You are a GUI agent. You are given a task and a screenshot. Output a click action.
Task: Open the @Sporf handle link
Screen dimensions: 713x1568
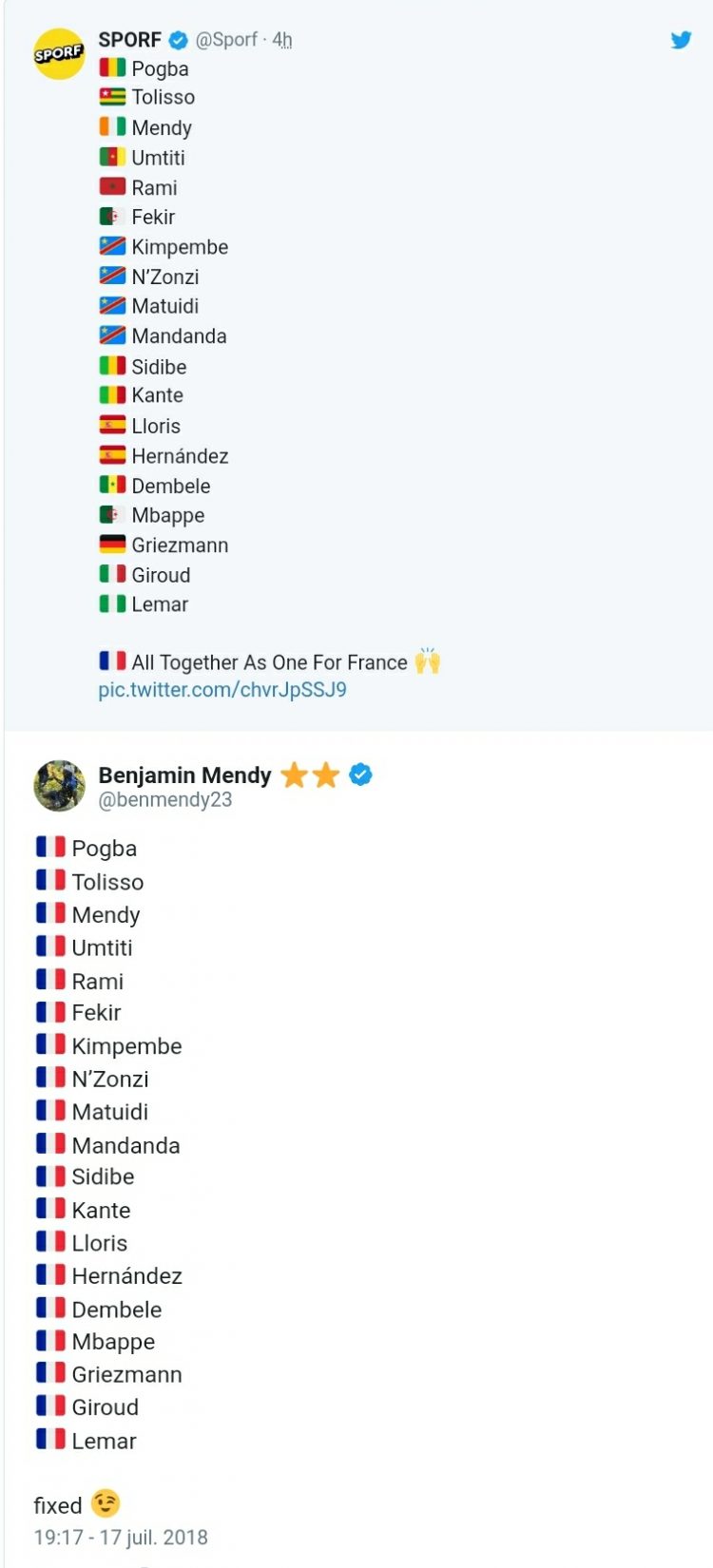[226, 40]
